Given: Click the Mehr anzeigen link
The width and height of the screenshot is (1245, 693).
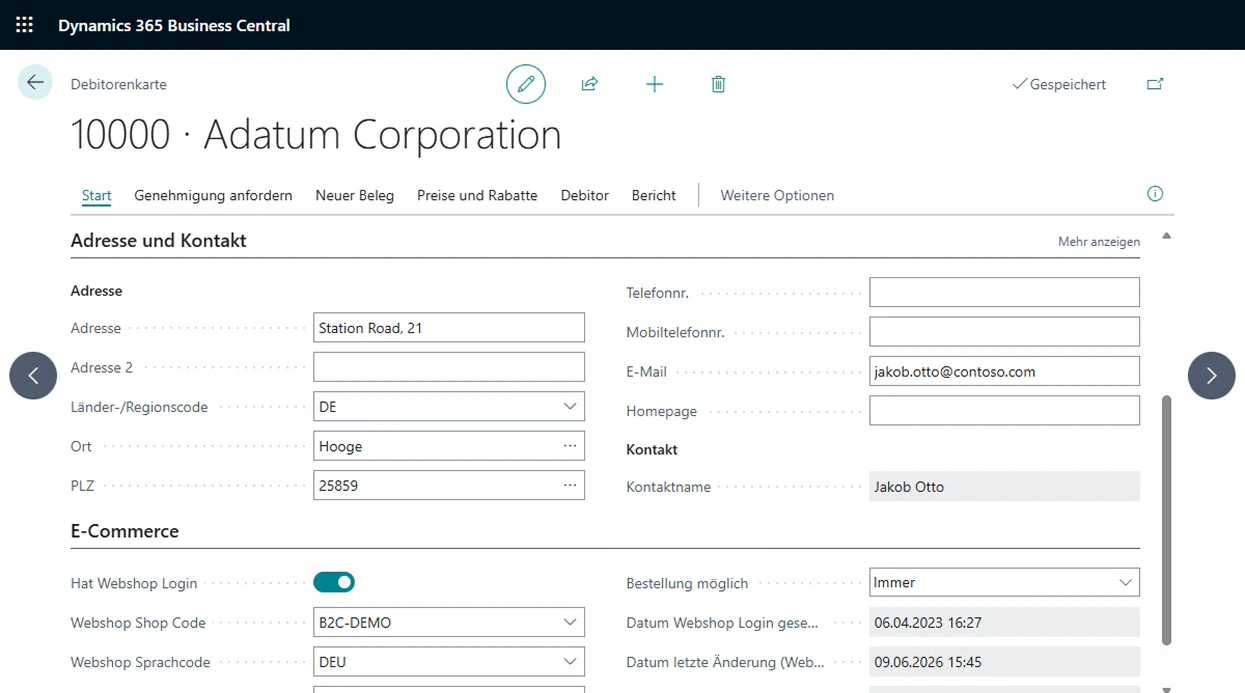Looking at the screenshot, I should 1099,242.
